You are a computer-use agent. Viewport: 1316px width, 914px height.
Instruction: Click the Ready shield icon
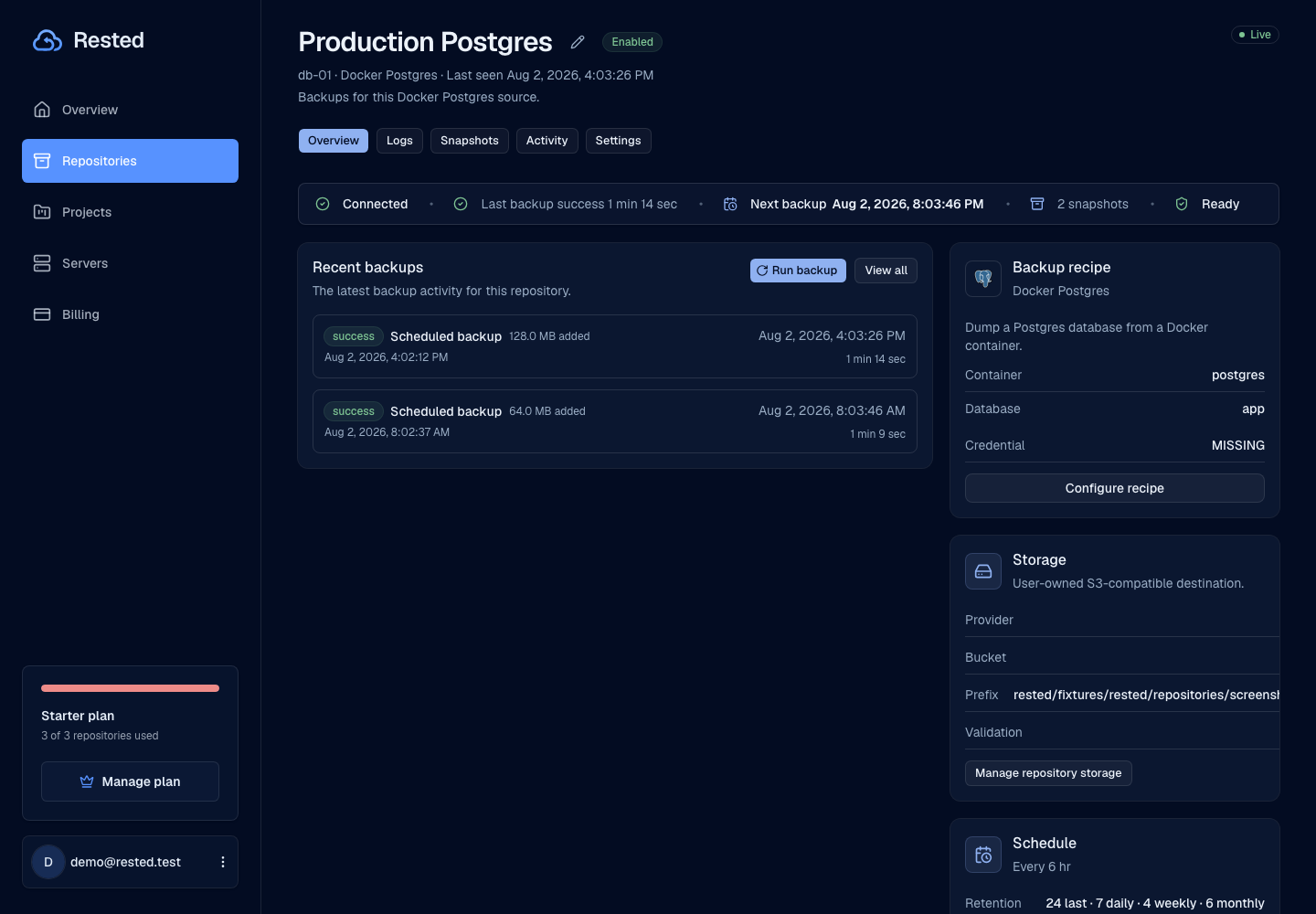pos(1182,204)
